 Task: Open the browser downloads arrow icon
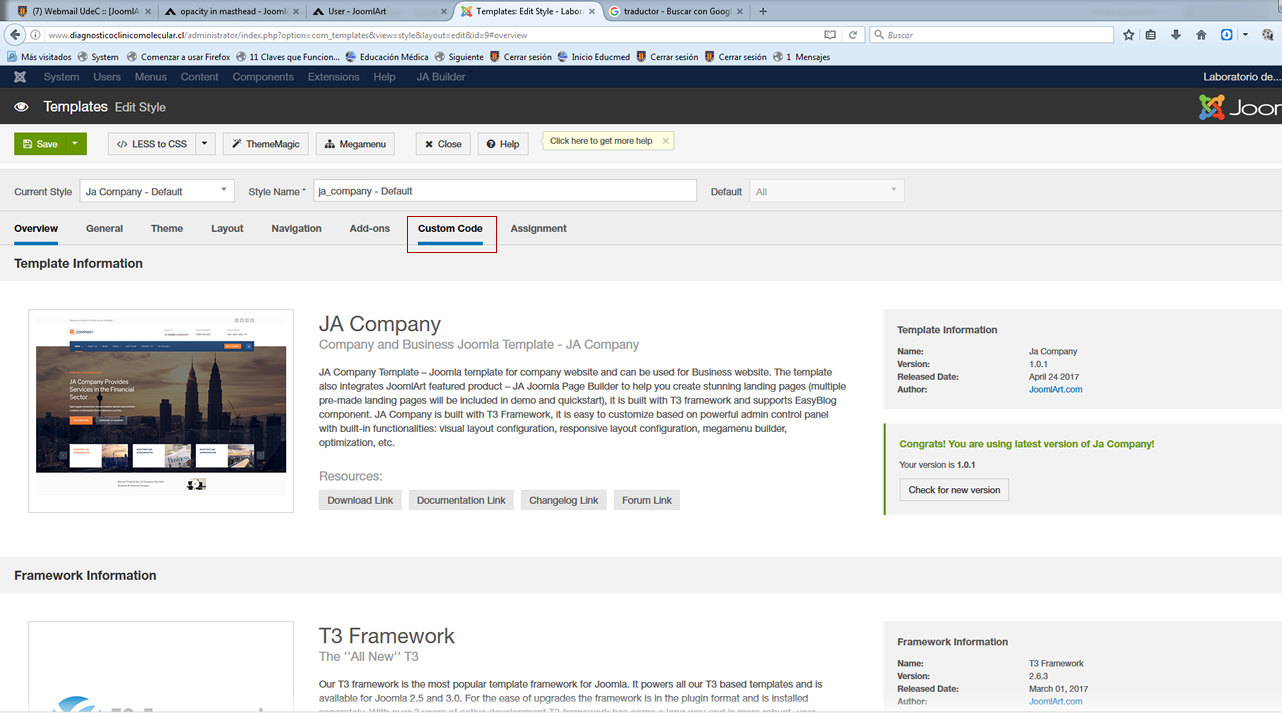1176,35
